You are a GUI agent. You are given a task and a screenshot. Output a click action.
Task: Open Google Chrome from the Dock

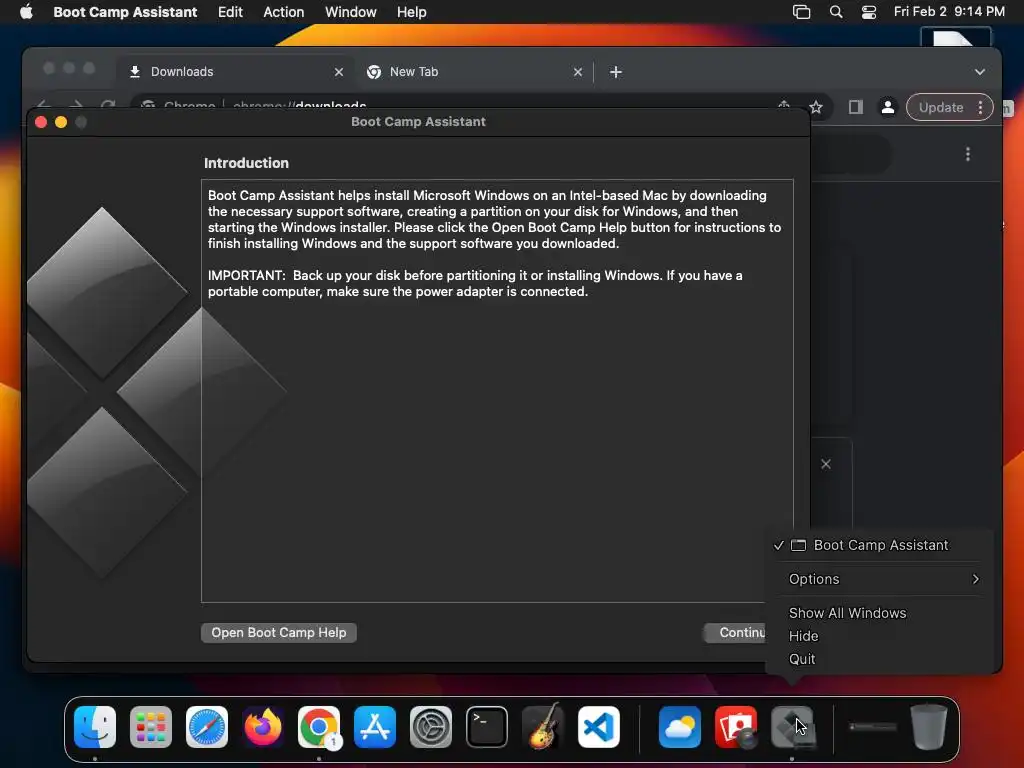point(319,727)
